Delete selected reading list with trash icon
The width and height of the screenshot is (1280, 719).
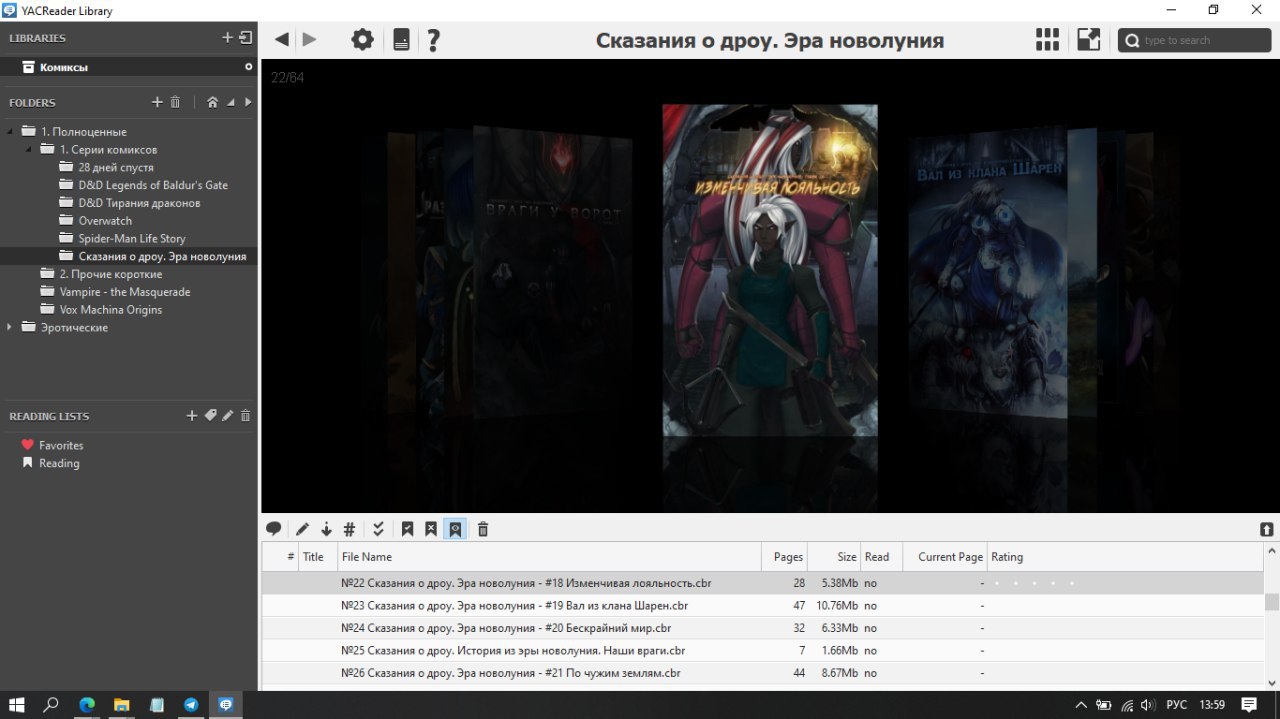[245, 416]
